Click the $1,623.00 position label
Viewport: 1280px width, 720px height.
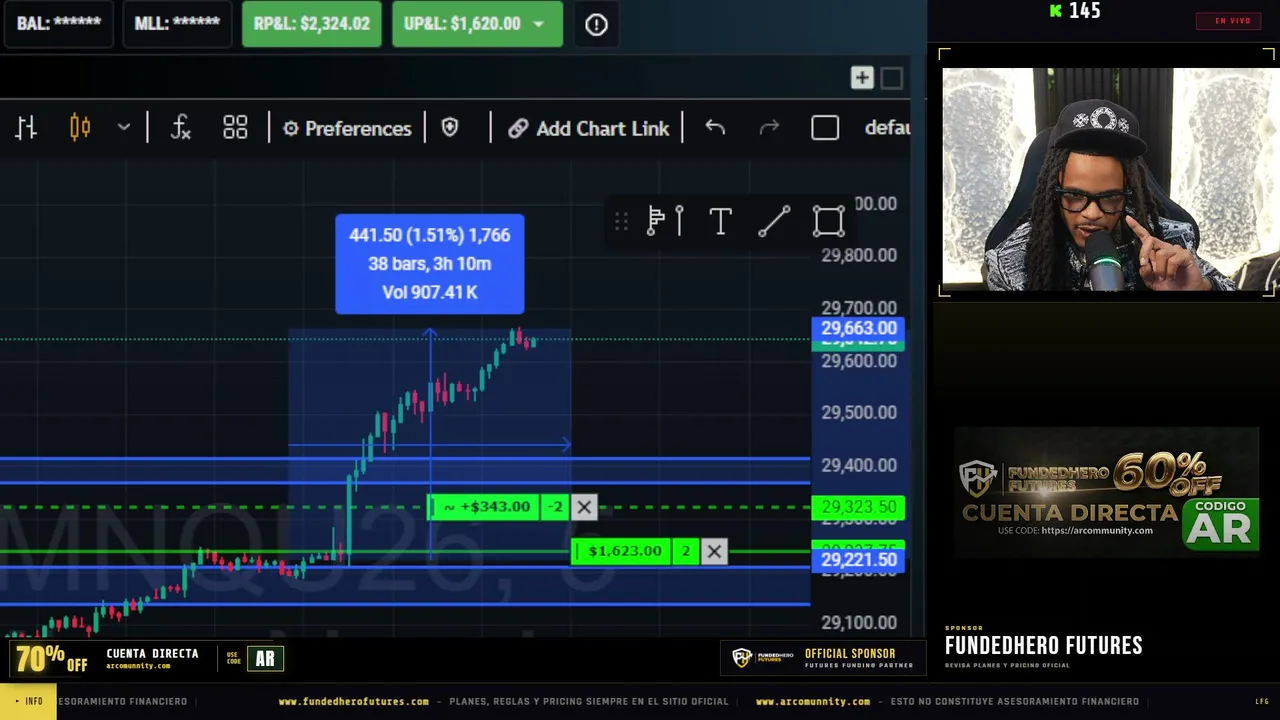pyautogui.click(x=623, y=551)
